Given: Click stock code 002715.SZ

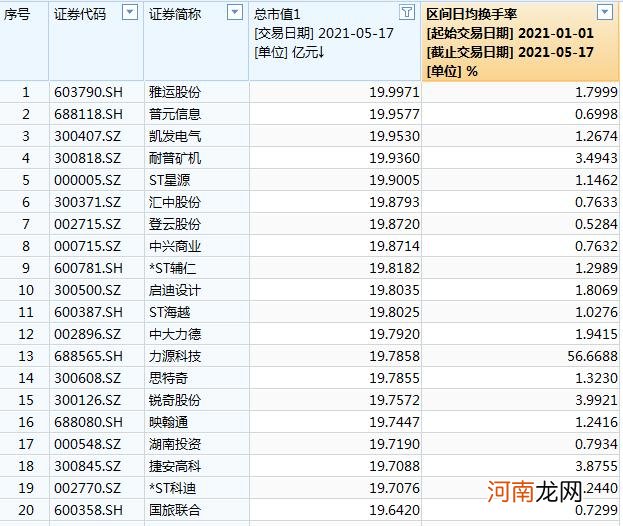Looking at the screenshot, I should point(87,224).
